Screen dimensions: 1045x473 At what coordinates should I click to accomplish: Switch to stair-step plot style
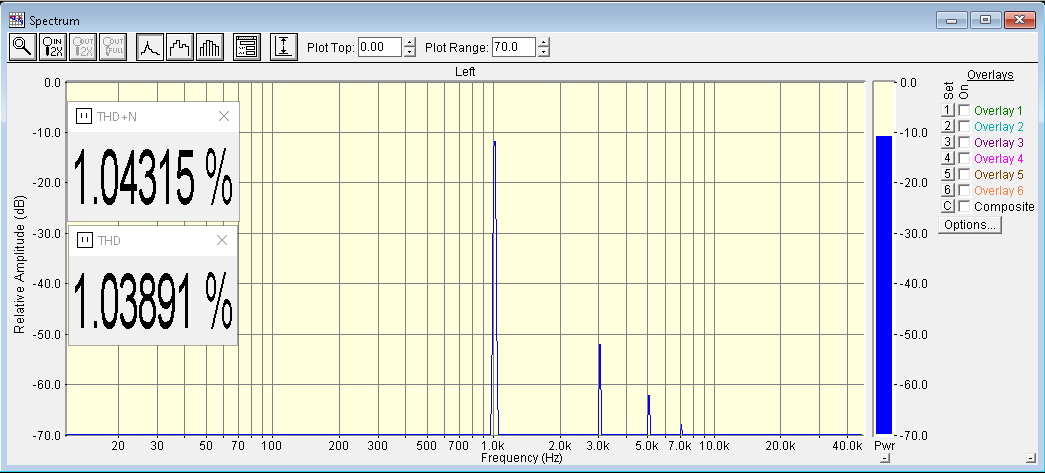(179, 47)
